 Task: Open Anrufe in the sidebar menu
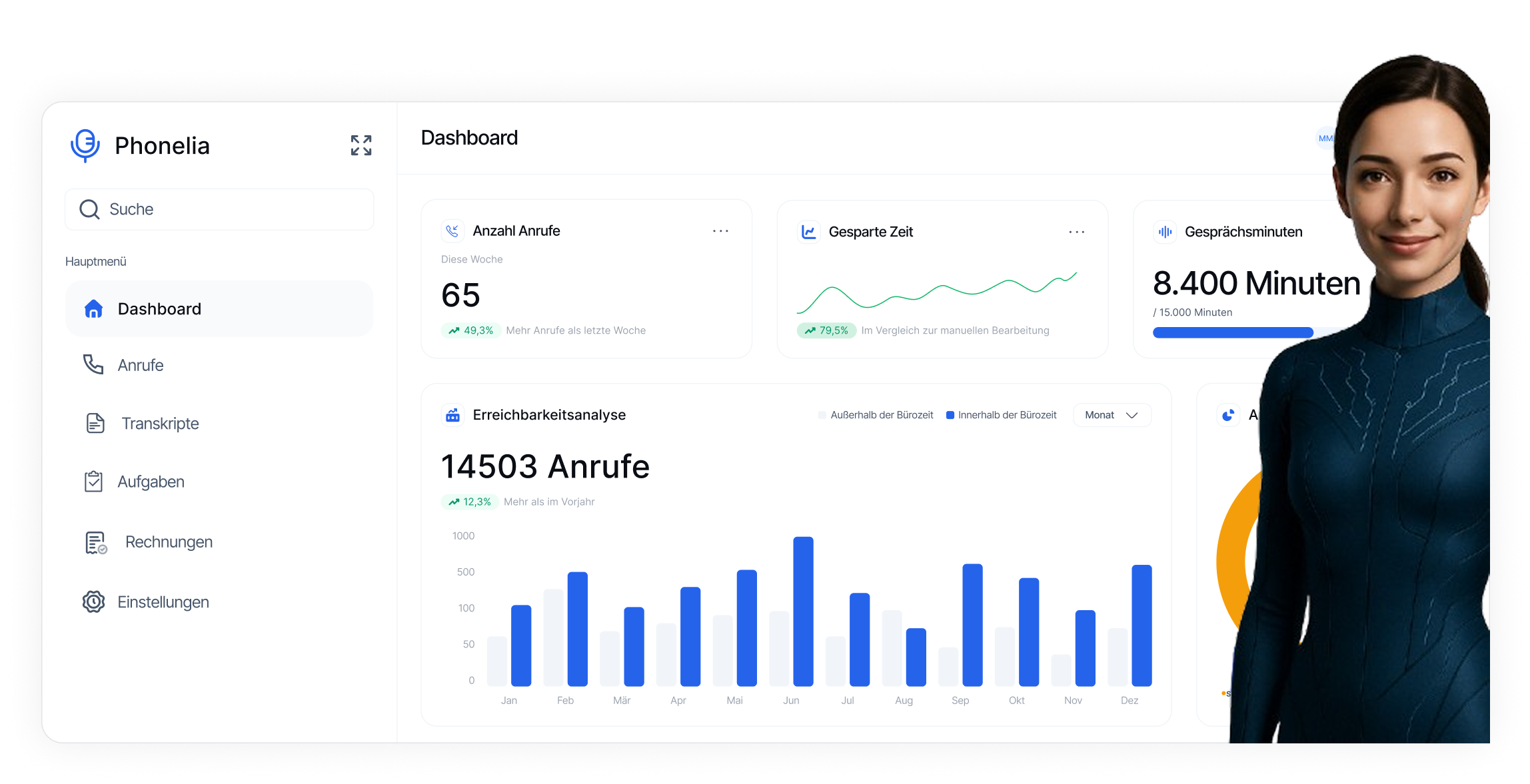point(141,365)
